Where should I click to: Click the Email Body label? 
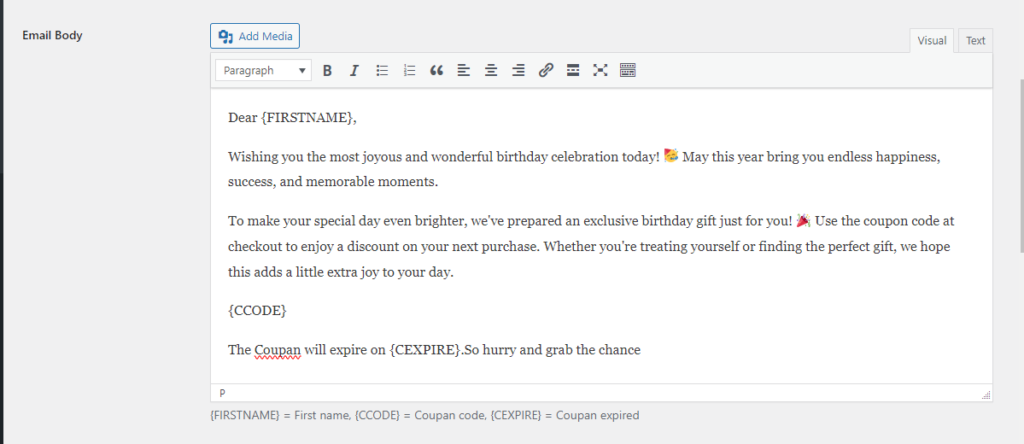point(52,35)
